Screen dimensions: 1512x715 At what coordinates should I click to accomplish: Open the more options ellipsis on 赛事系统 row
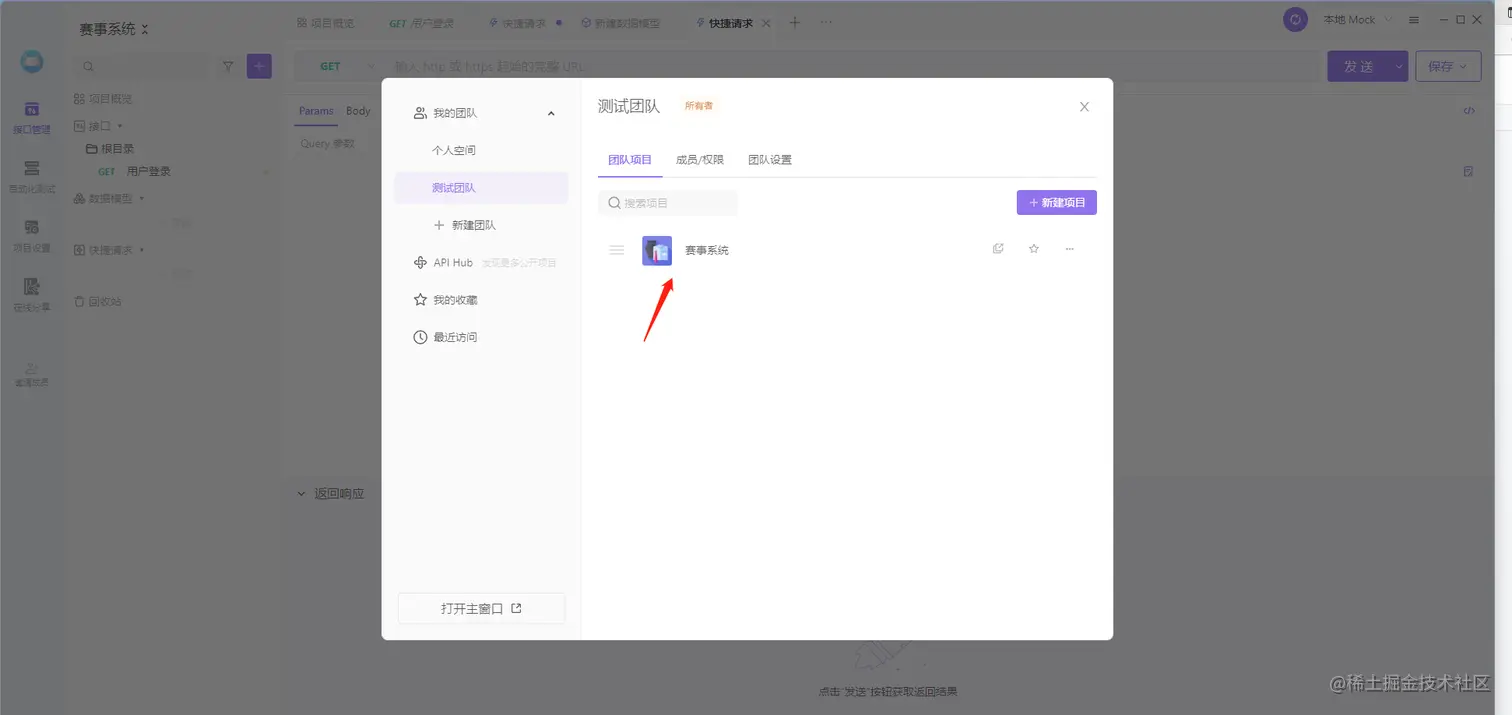(x=1070, y=249)
